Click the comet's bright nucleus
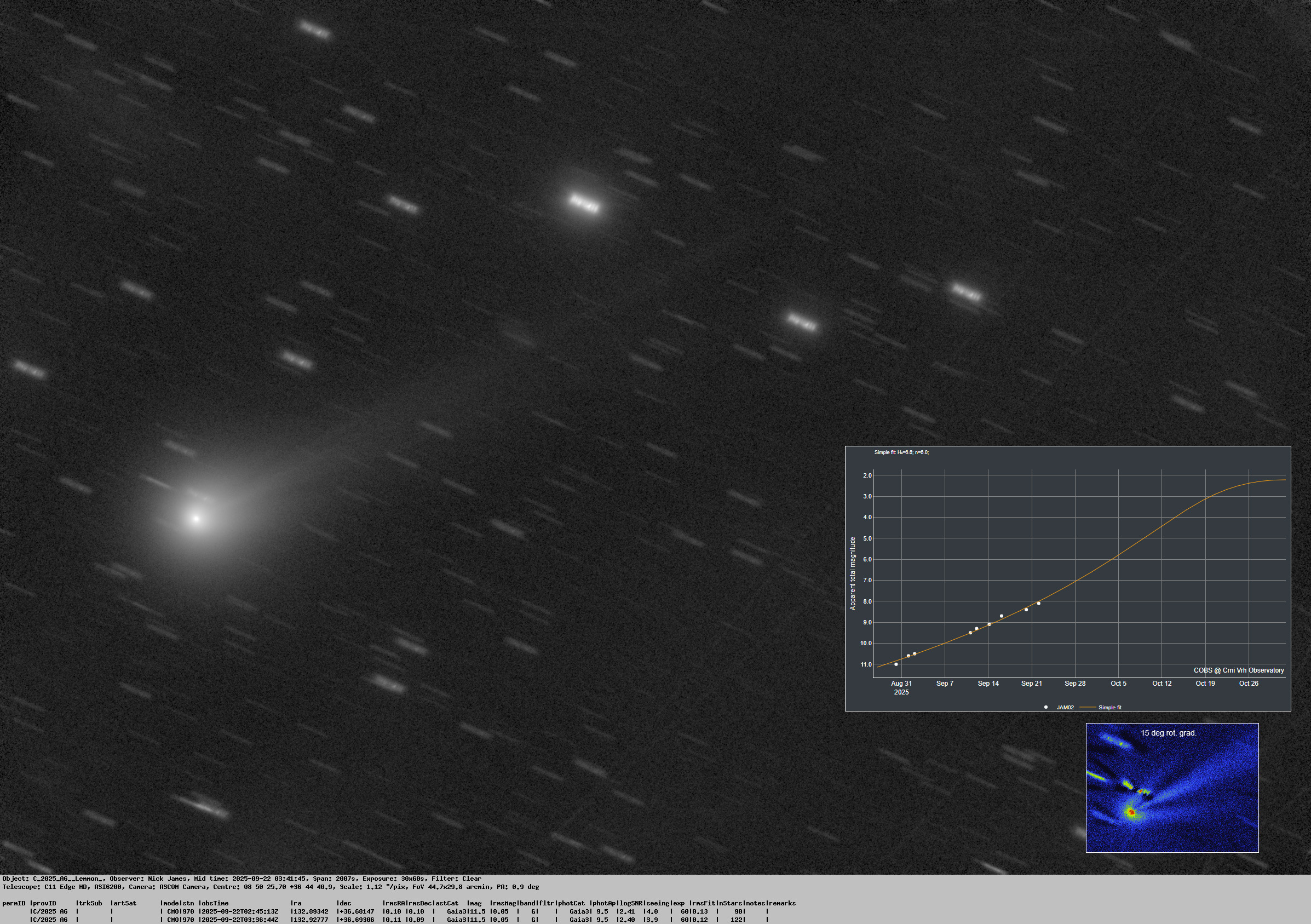 click(197, 519)
